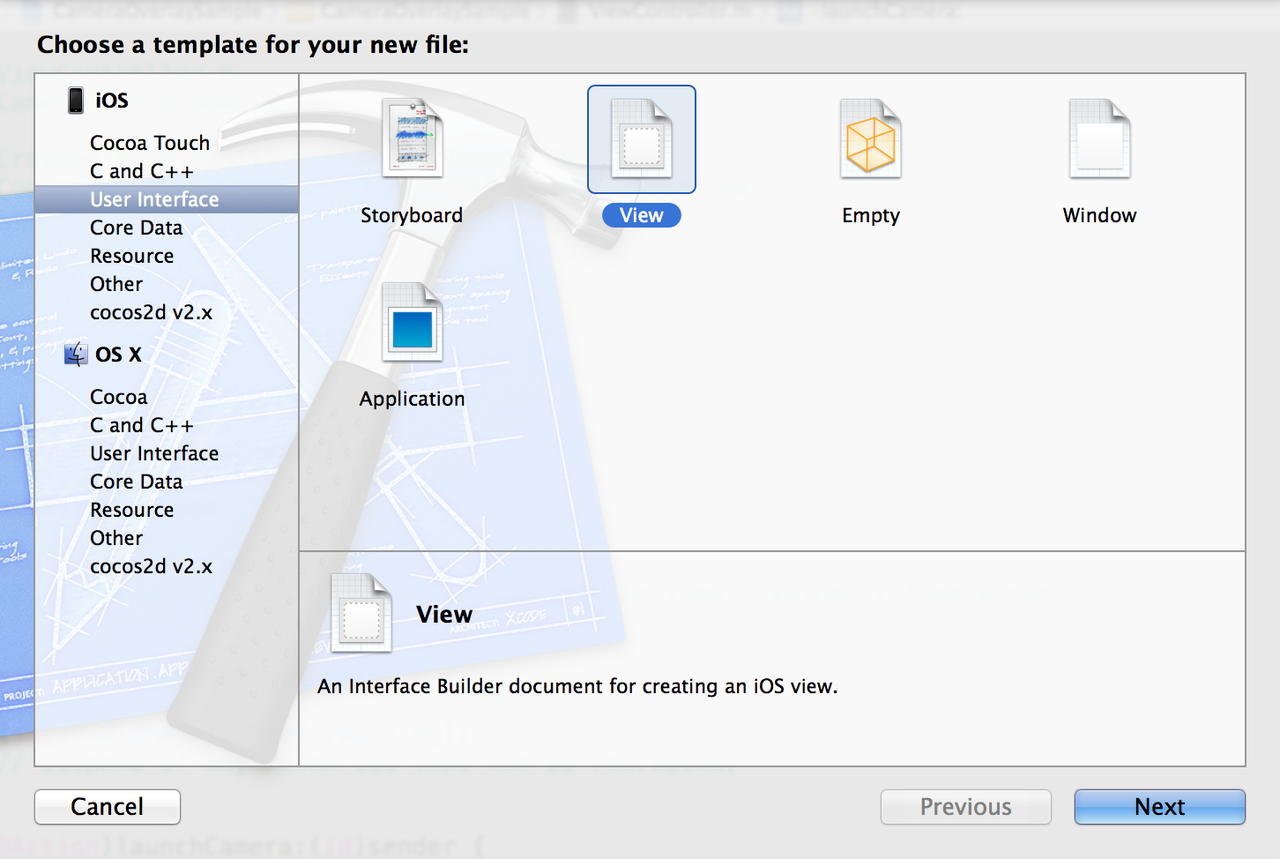The image size is (1280, 859).
Task: Select C and C++ under the OS X section
Action: (x=142, y=425)
